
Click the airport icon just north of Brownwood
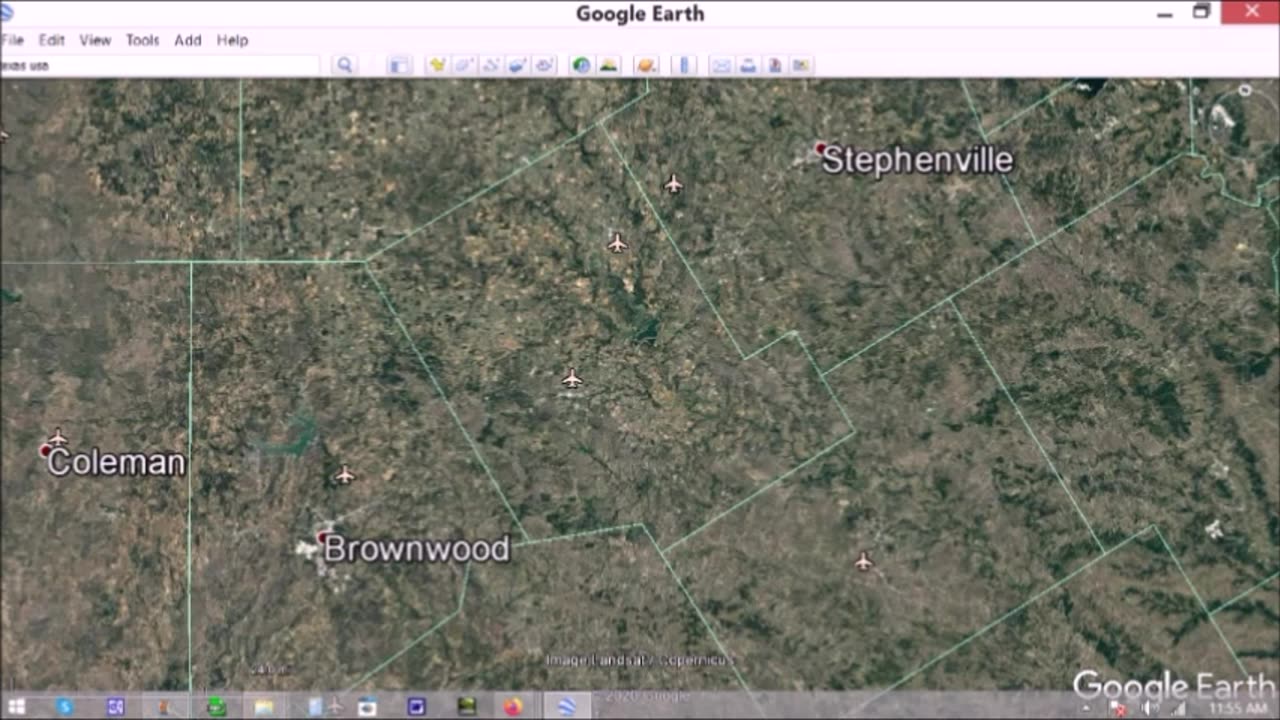(x=345, y=475)
